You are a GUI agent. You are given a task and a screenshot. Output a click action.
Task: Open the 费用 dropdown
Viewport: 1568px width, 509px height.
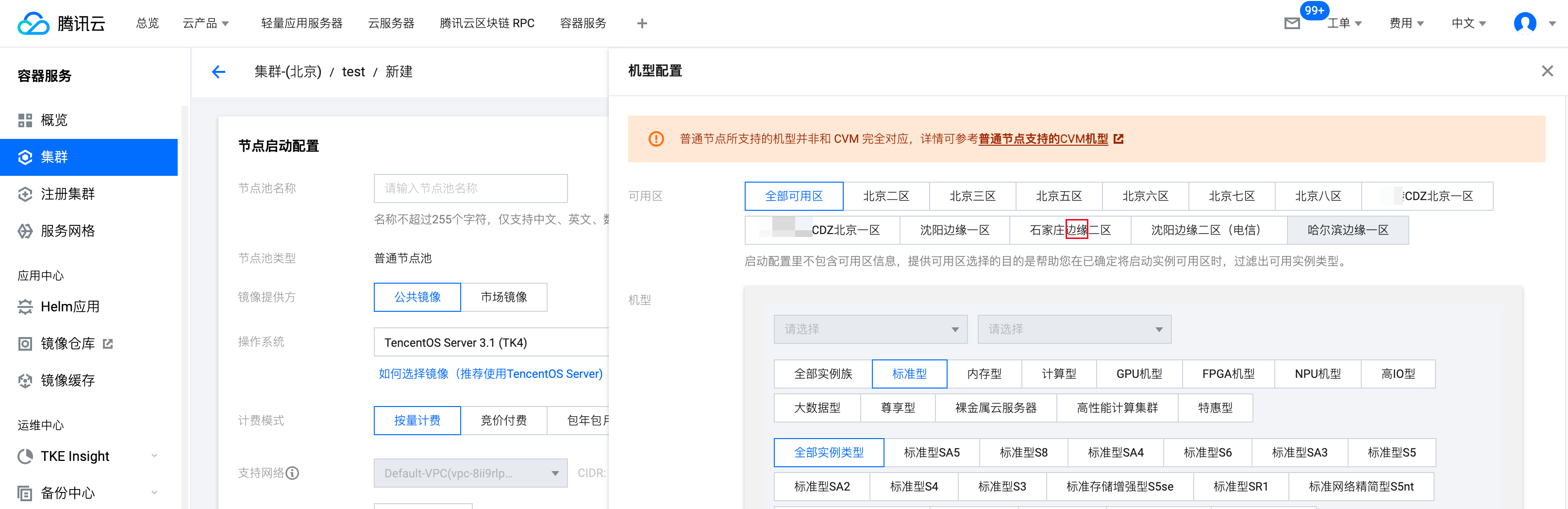coord(1406,23)
